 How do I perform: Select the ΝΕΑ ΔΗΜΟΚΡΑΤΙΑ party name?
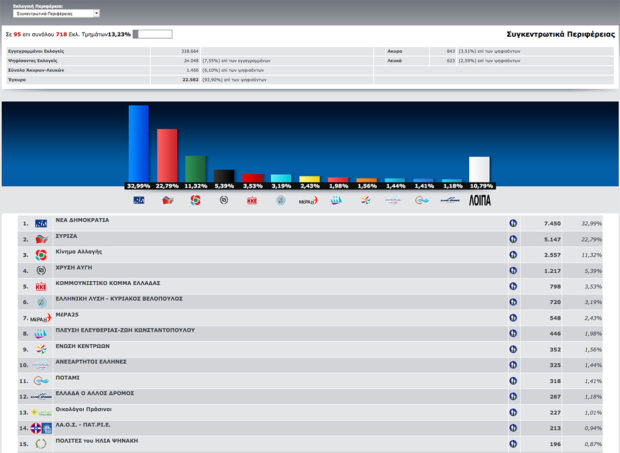pyautogui.click(x=82, y=220)
